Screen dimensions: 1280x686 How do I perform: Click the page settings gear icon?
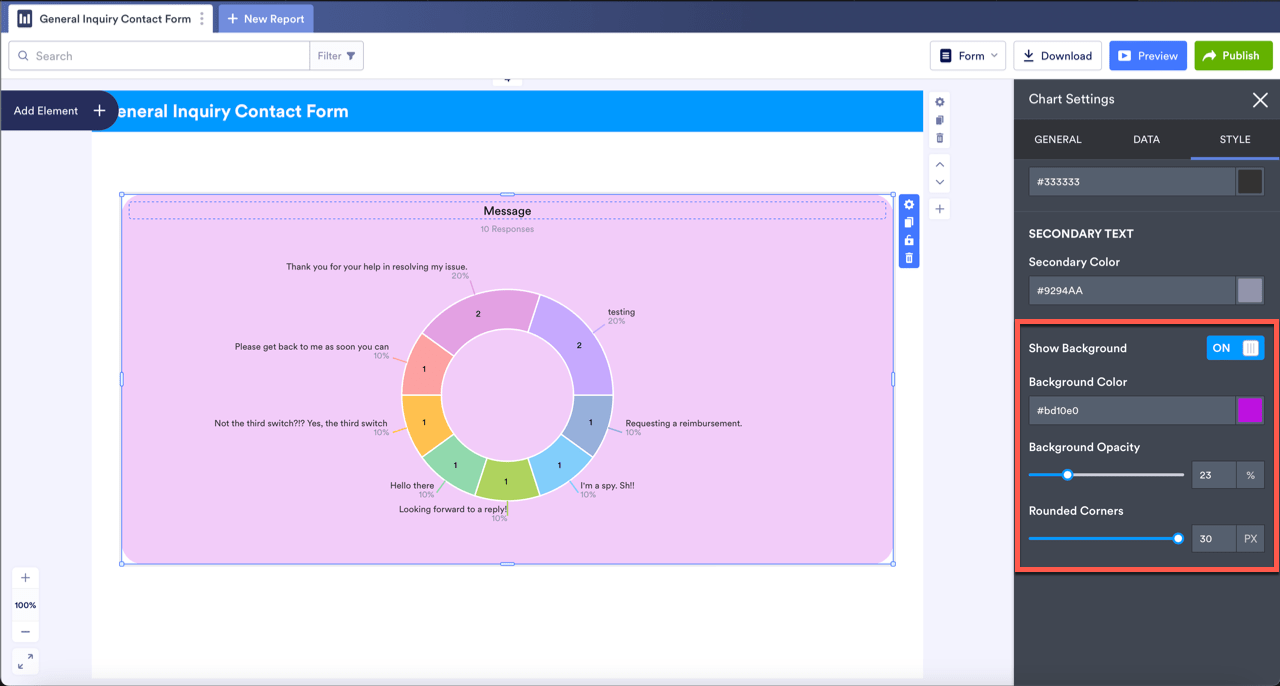939,102
